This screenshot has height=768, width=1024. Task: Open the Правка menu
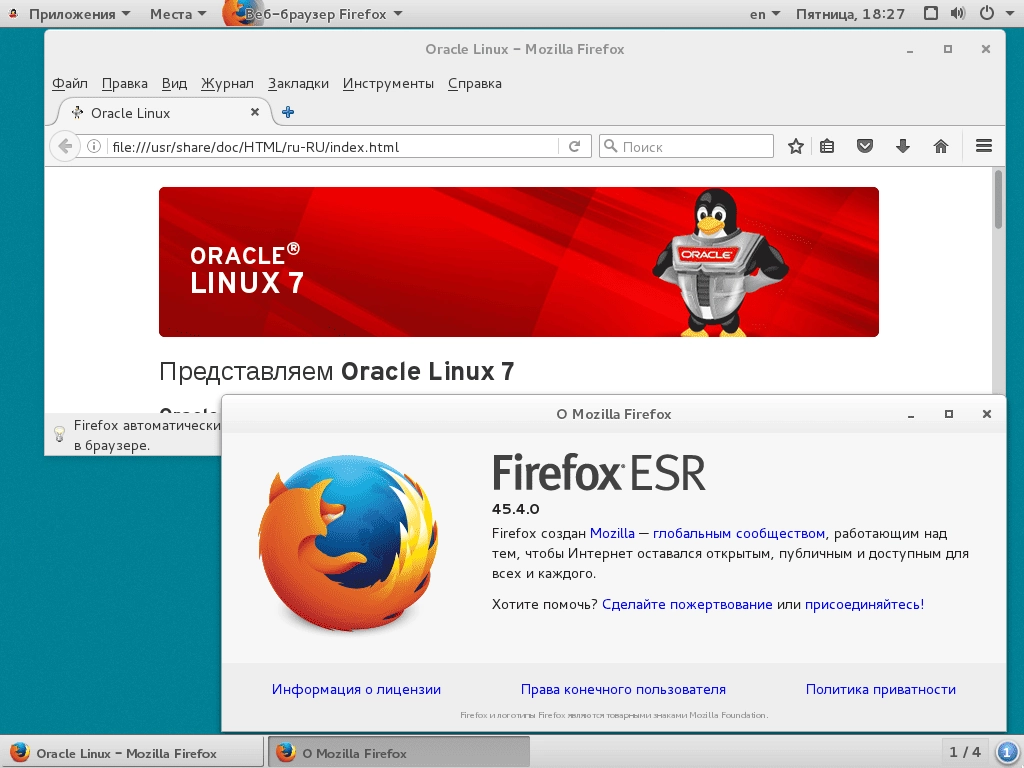[125, 84]
